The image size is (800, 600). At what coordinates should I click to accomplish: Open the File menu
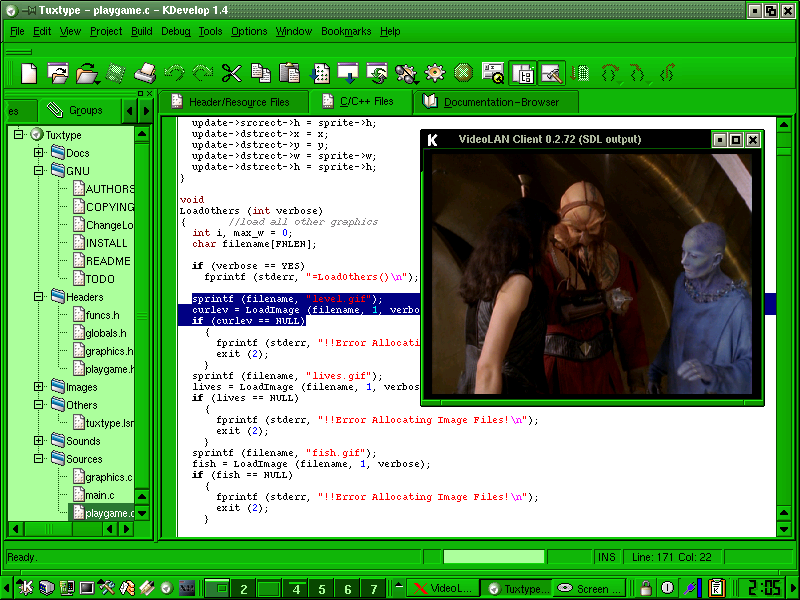(17, 32)
